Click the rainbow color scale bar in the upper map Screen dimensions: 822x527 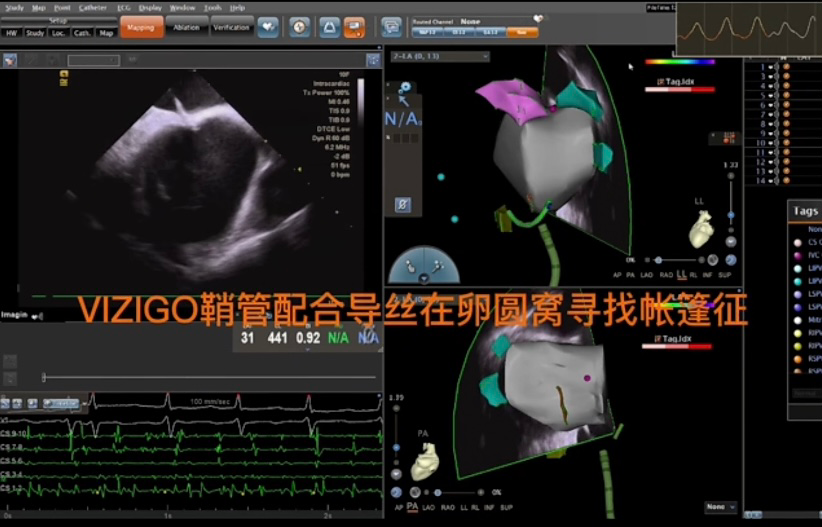(680, 62)
